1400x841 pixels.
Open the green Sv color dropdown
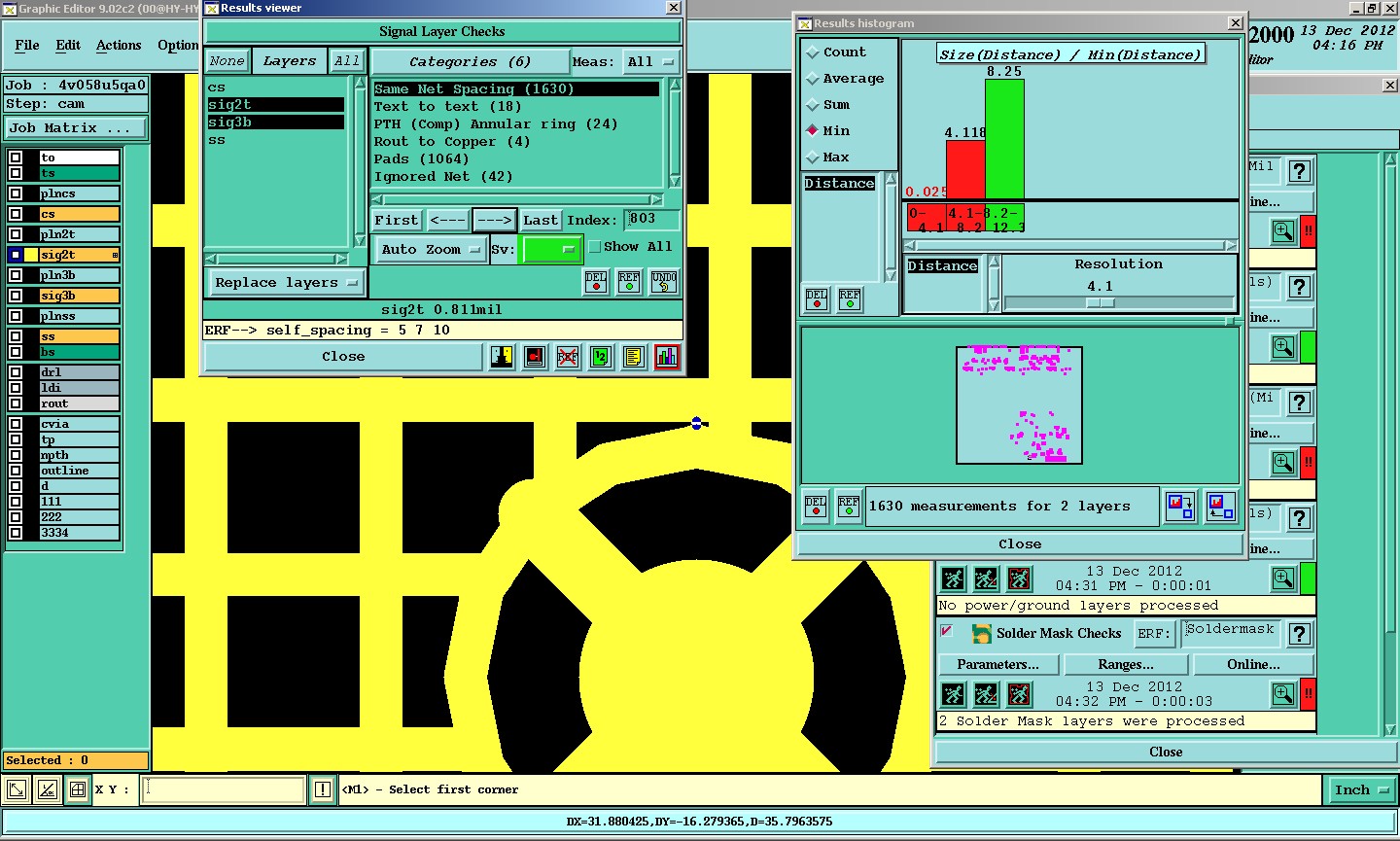pyautogui.click(x=551, y=250)
